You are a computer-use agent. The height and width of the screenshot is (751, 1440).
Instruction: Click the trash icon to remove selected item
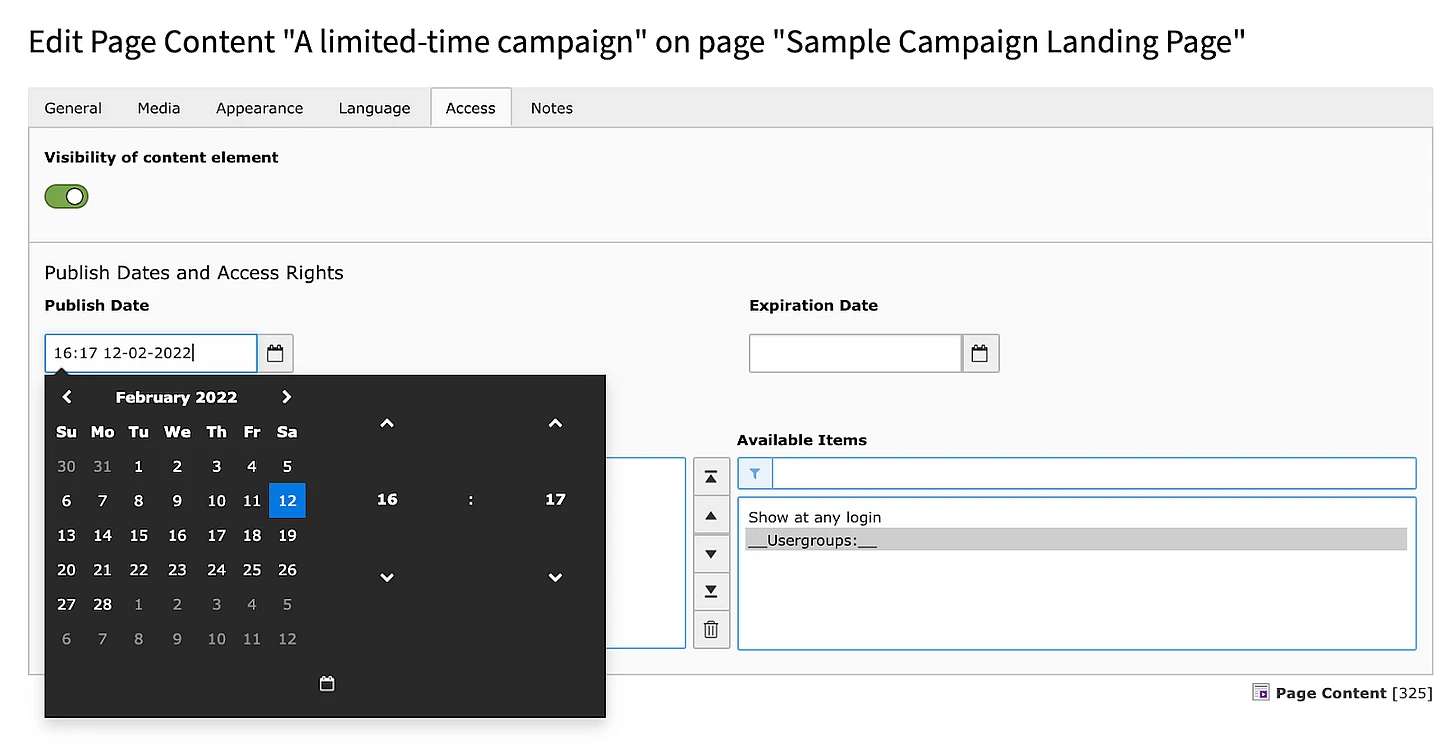711,629
